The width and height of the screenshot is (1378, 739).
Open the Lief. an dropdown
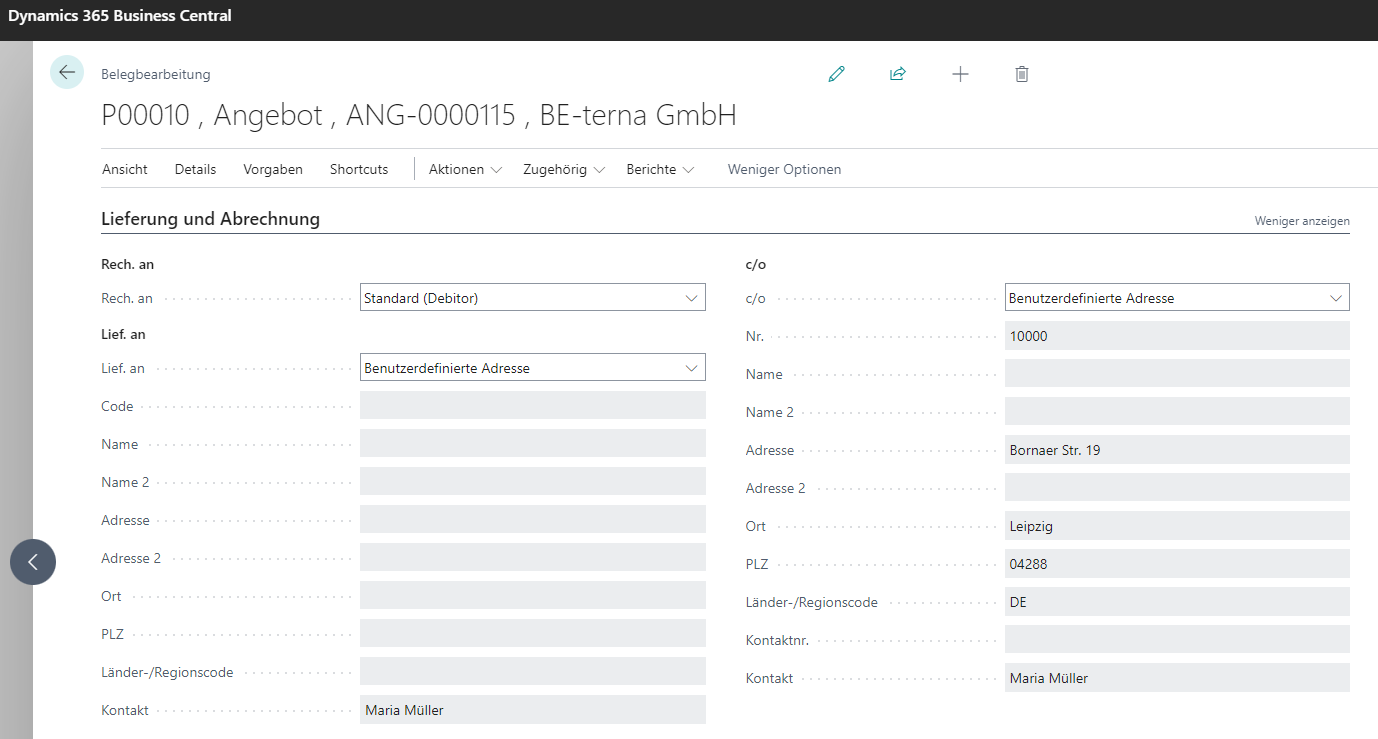(x=532, y=368)
